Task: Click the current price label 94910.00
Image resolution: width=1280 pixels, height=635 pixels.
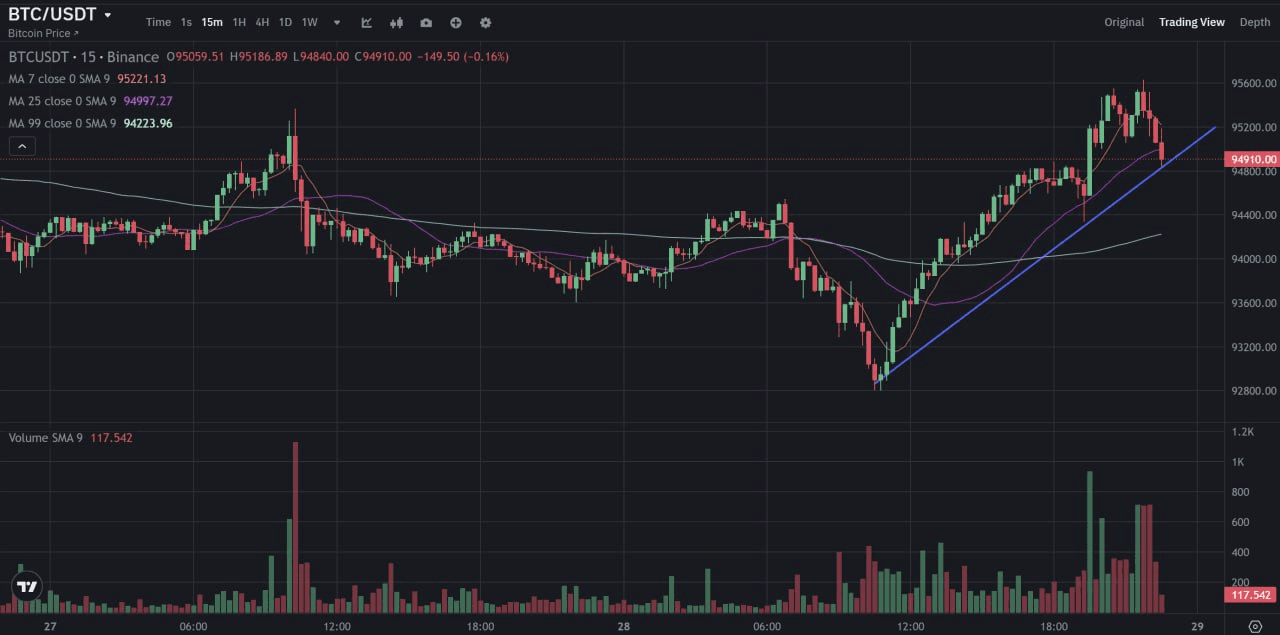Action: tap(1252, 158)
